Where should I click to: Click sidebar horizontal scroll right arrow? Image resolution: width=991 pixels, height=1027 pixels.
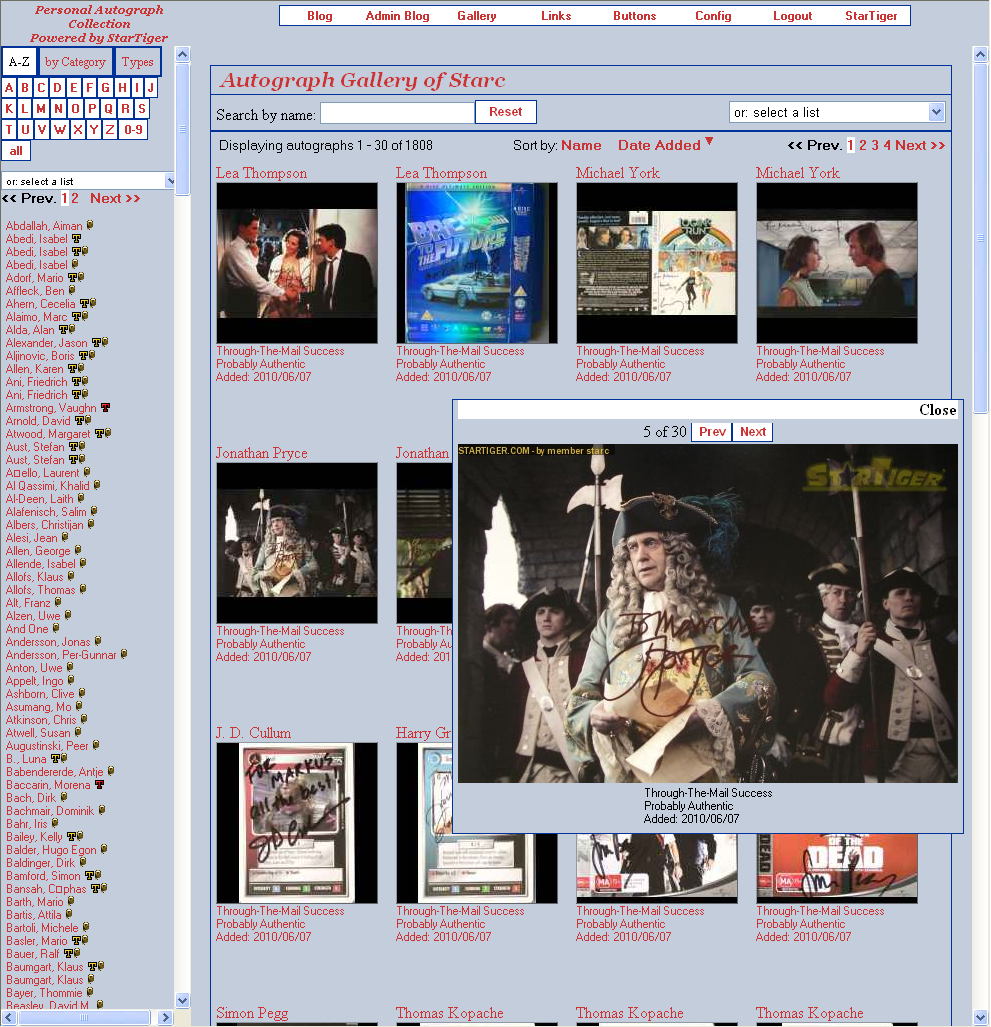[165, 1017]
